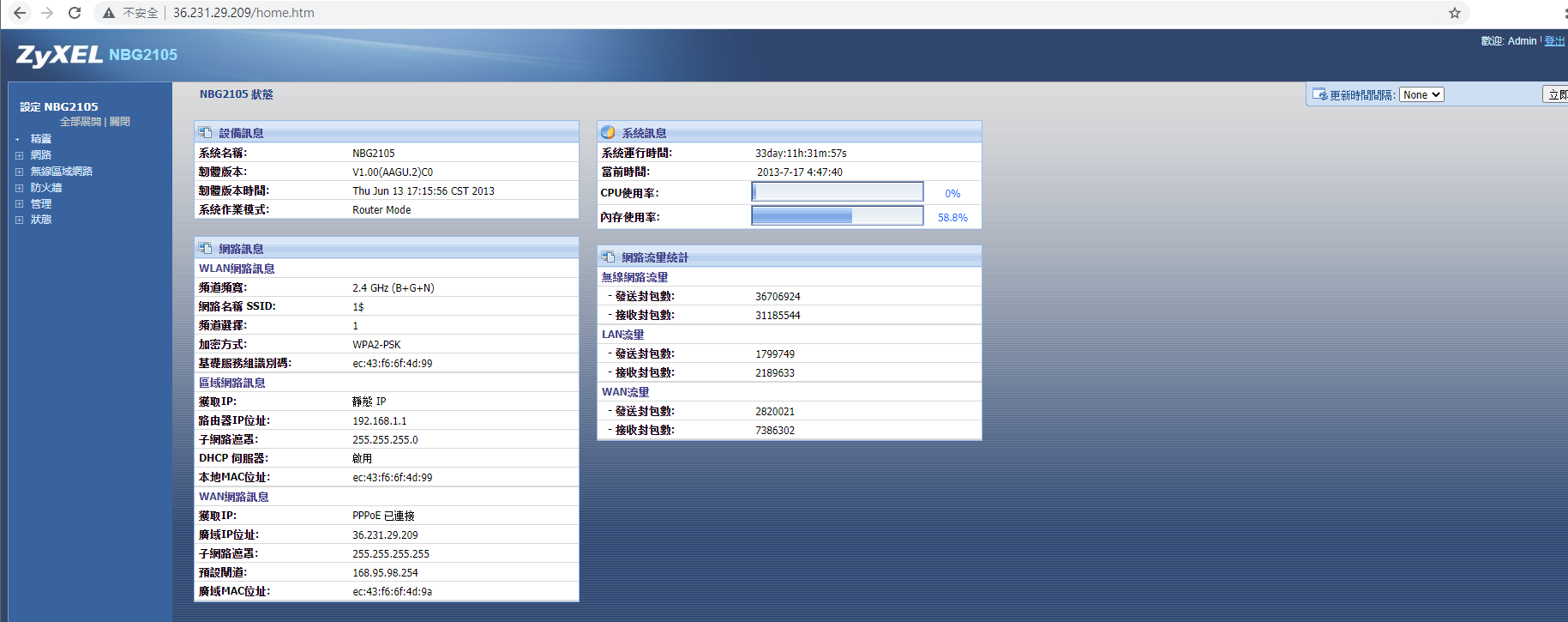
Task: Click the router IP 192.168.1.1
Action: [380, 421]
